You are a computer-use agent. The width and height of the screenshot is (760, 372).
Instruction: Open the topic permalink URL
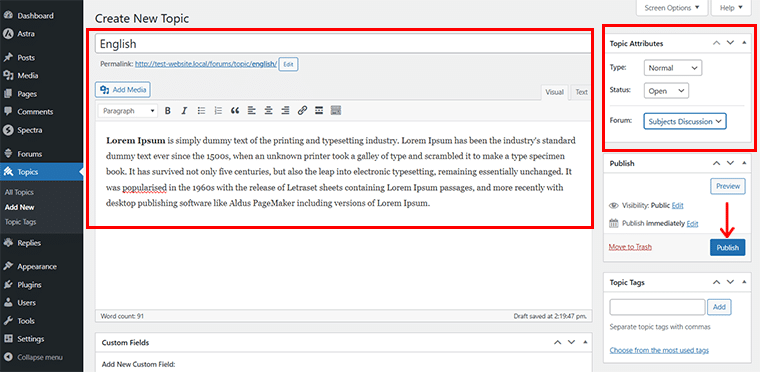(x=206, y=64)
